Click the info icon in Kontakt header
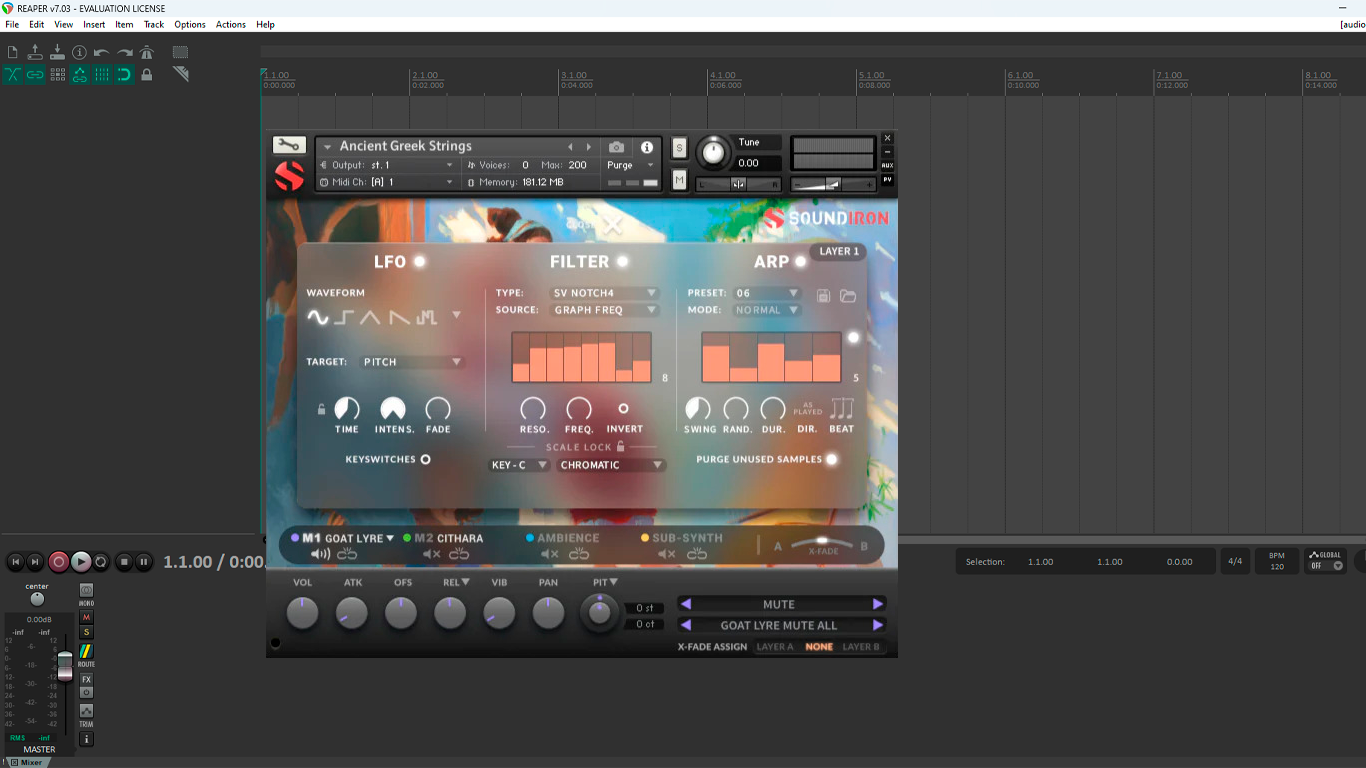Image resolution: width=1366 pixels, height=768 pixels. (647, 147)
